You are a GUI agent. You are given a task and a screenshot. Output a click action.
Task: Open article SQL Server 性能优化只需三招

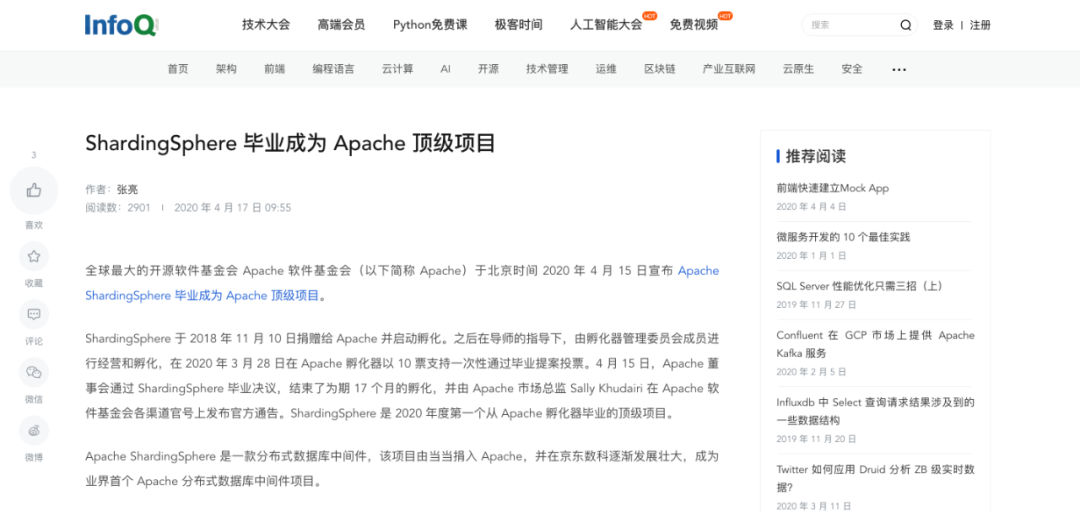click(x=859, y=286)
